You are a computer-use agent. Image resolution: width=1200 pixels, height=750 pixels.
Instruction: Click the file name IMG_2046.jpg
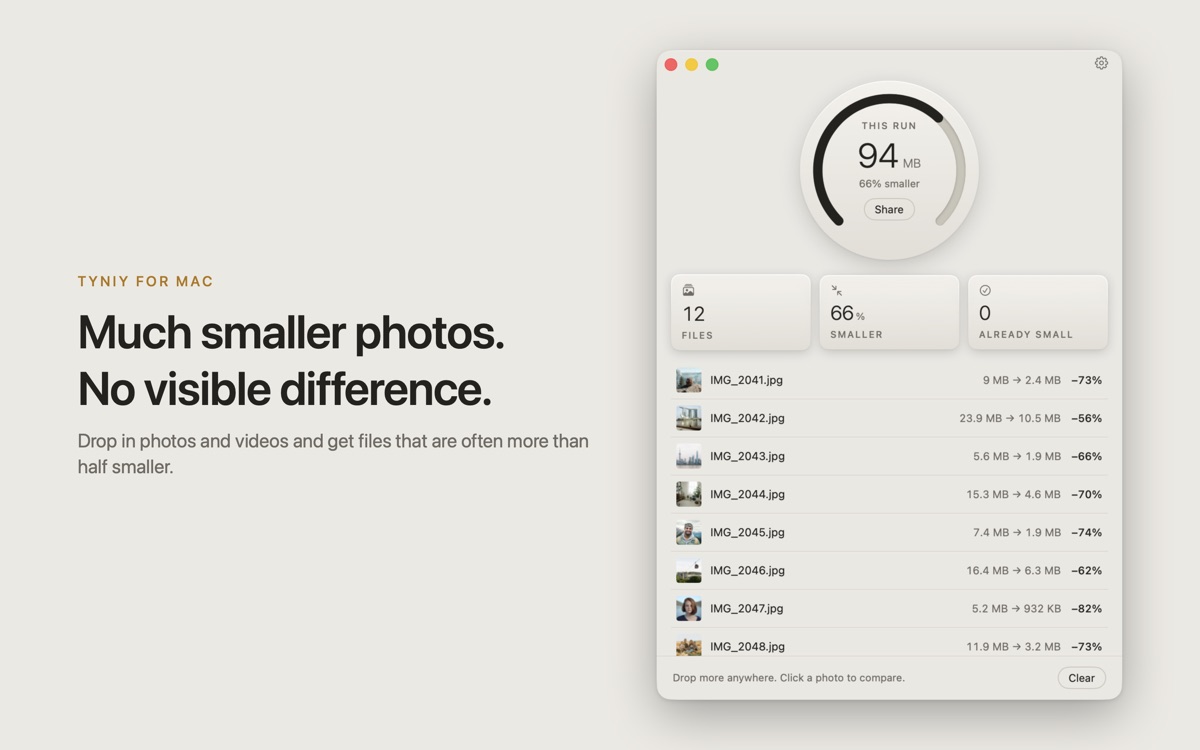(x=747, y=570)
